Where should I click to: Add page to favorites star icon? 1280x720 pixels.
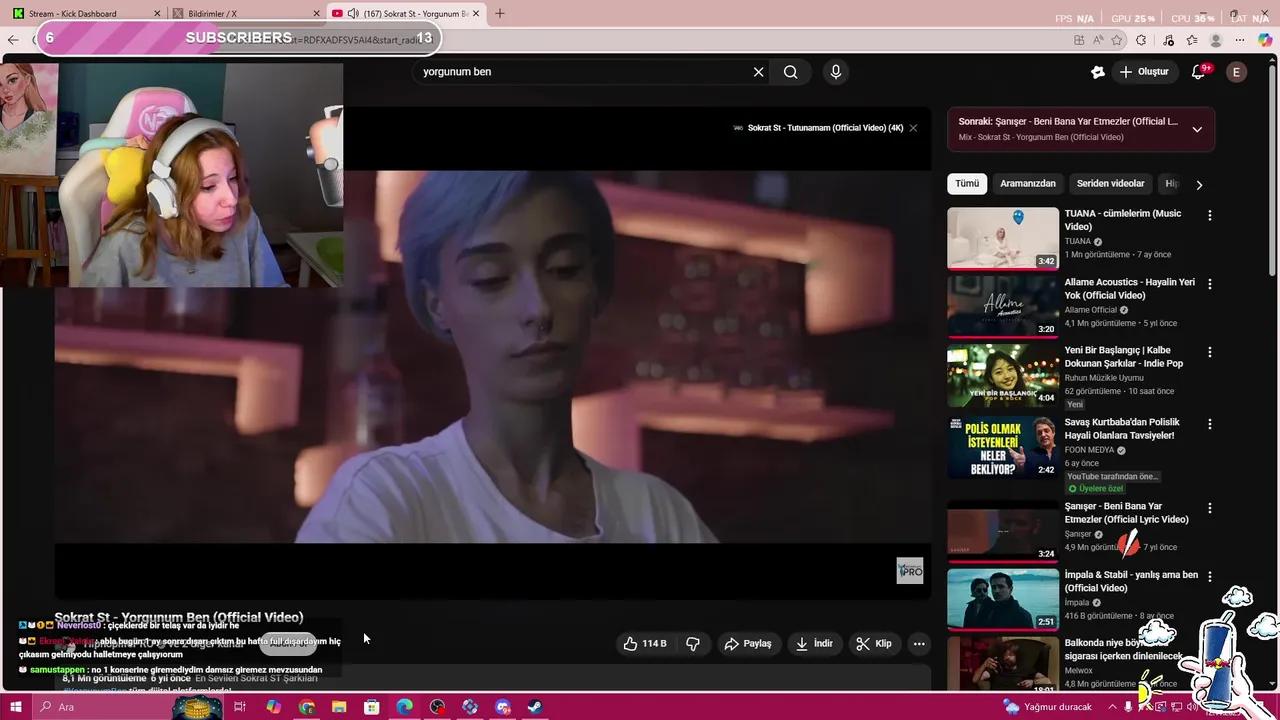[1116, 40]
